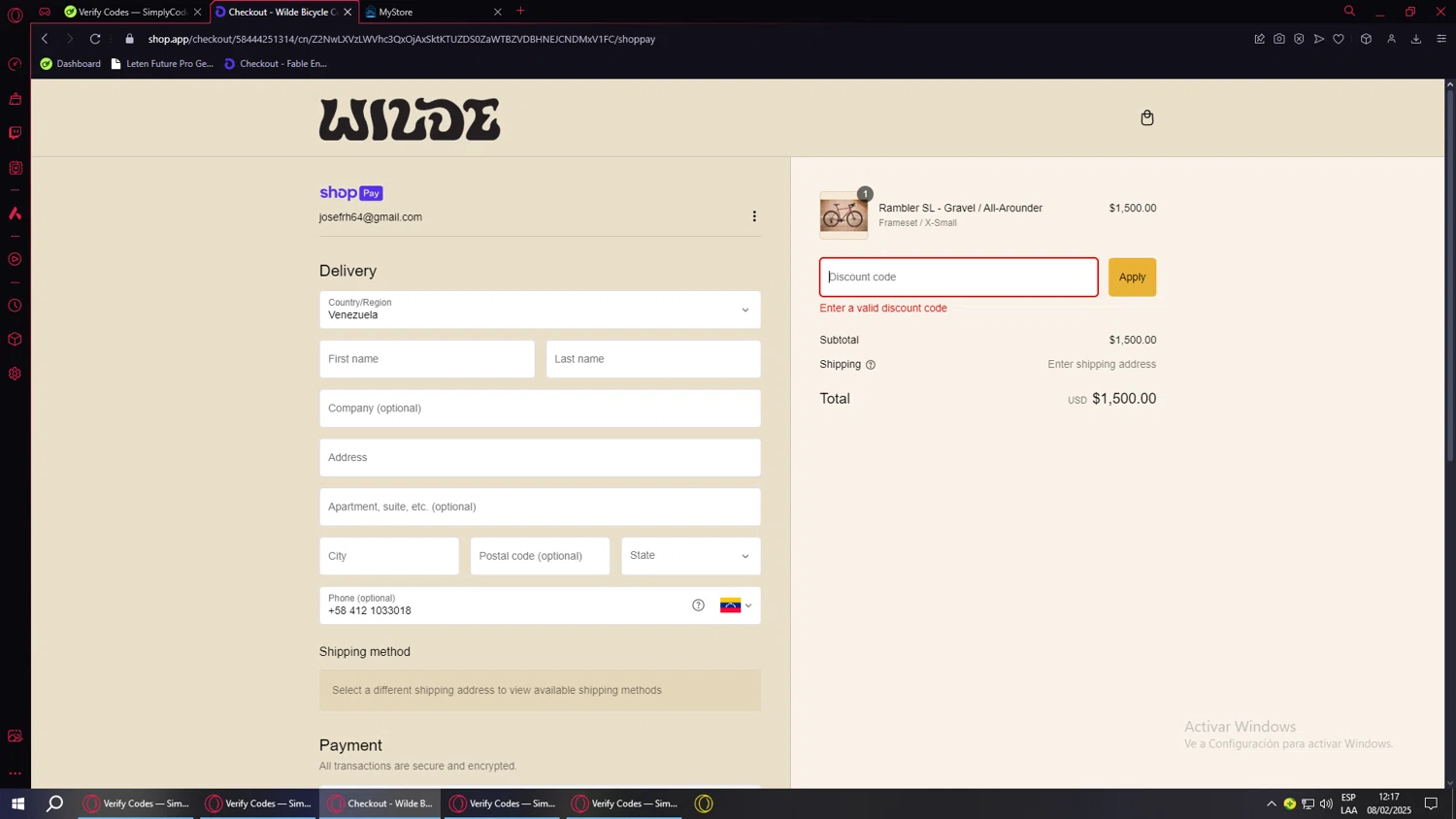Image resolution: width=1456 pixels, height=819 pixels.
Task: Open the Easy Setup sliders icon
Action: 1441,39
